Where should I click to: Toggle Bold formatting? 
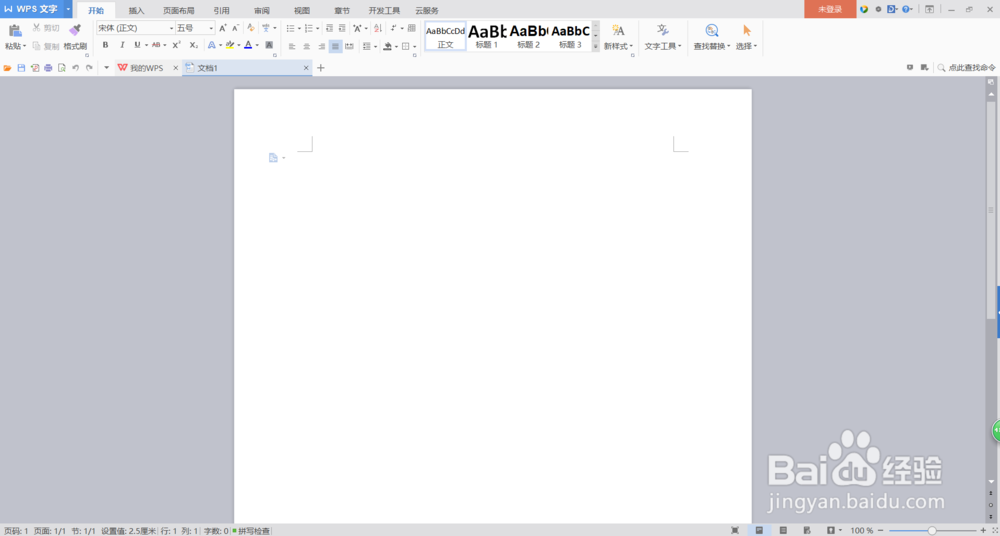(x=105, y=45)
